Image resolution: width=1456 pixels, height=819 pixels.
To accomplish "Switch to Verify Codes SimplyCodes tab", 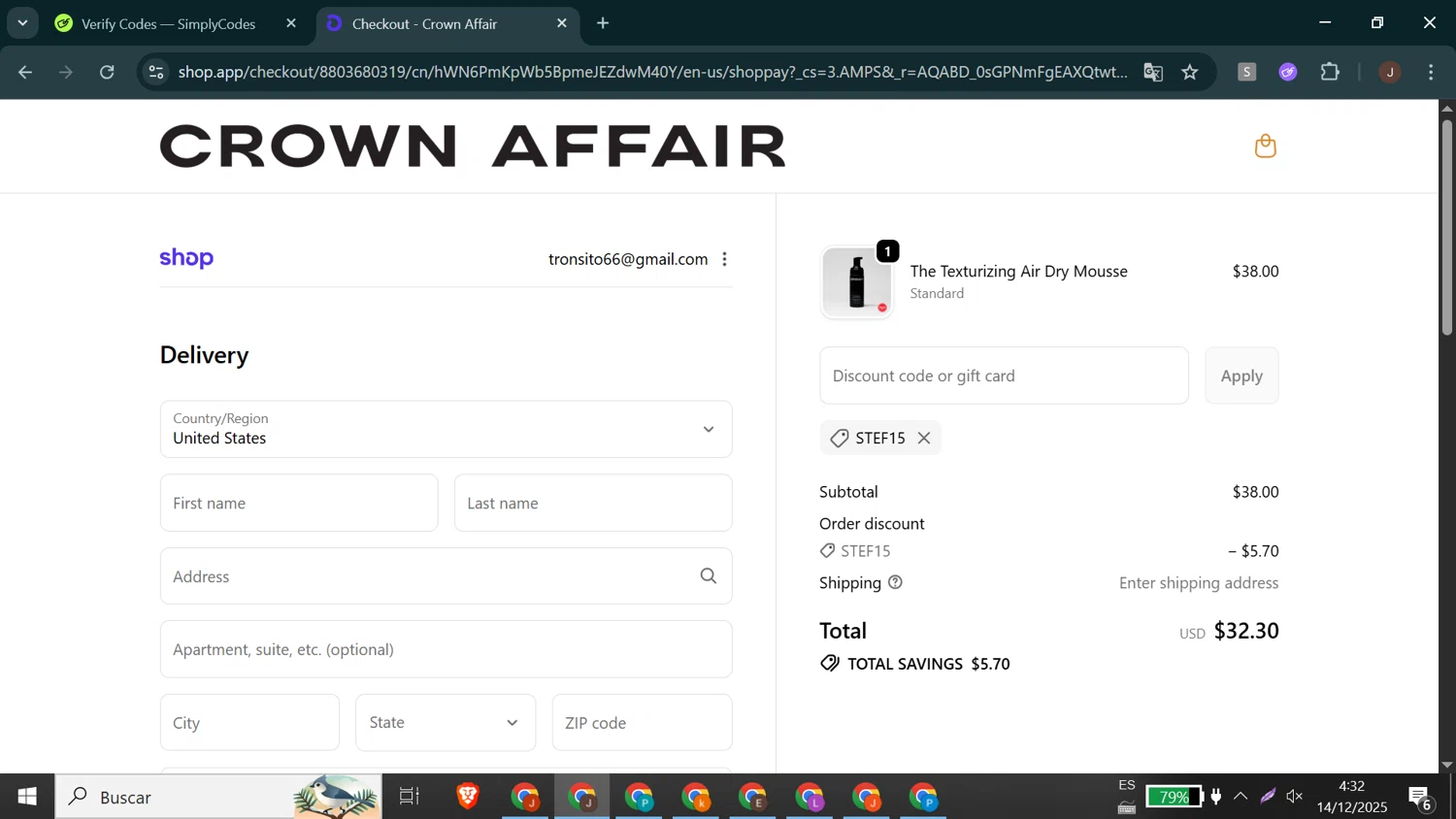I will [168, 23].
